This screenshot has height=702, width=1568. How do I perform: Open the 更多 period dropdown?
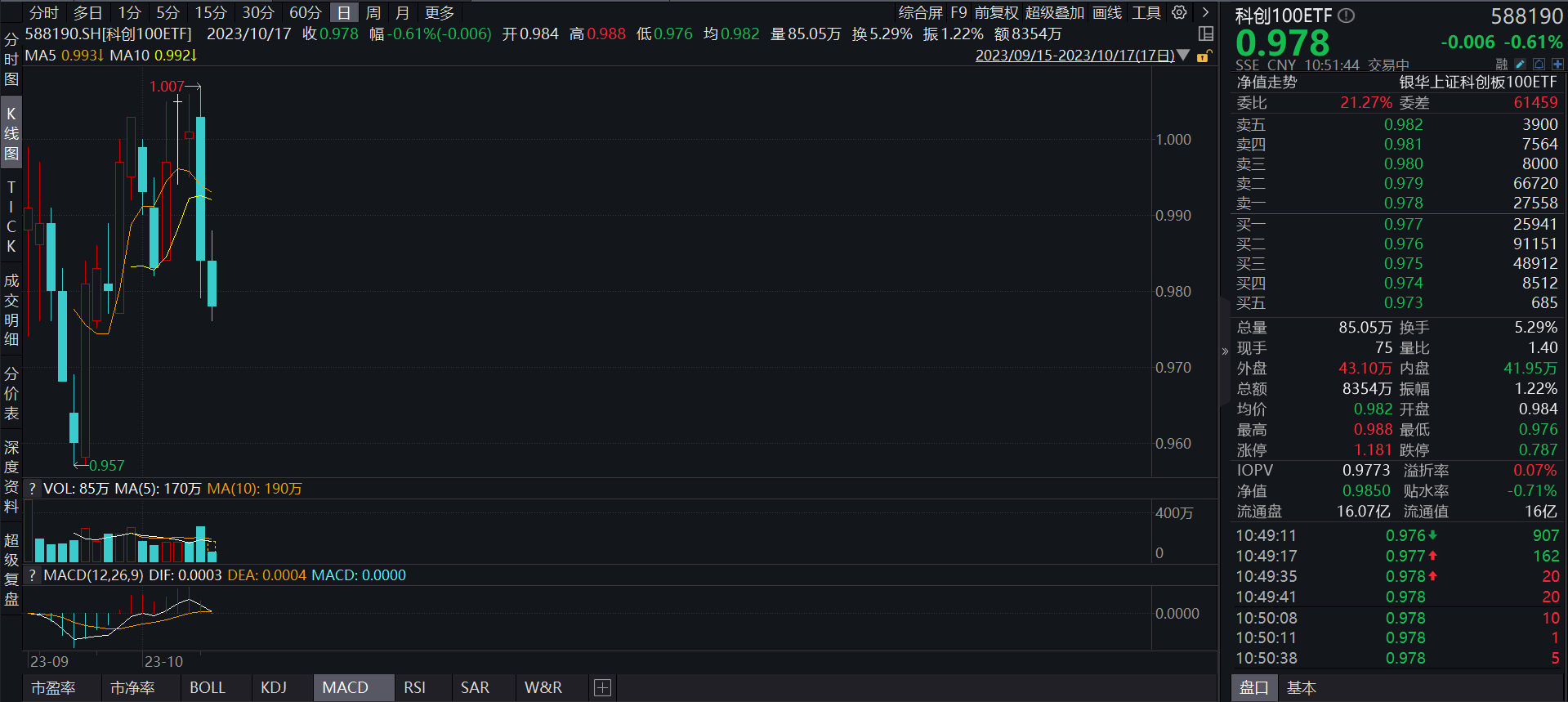point(440,13)
